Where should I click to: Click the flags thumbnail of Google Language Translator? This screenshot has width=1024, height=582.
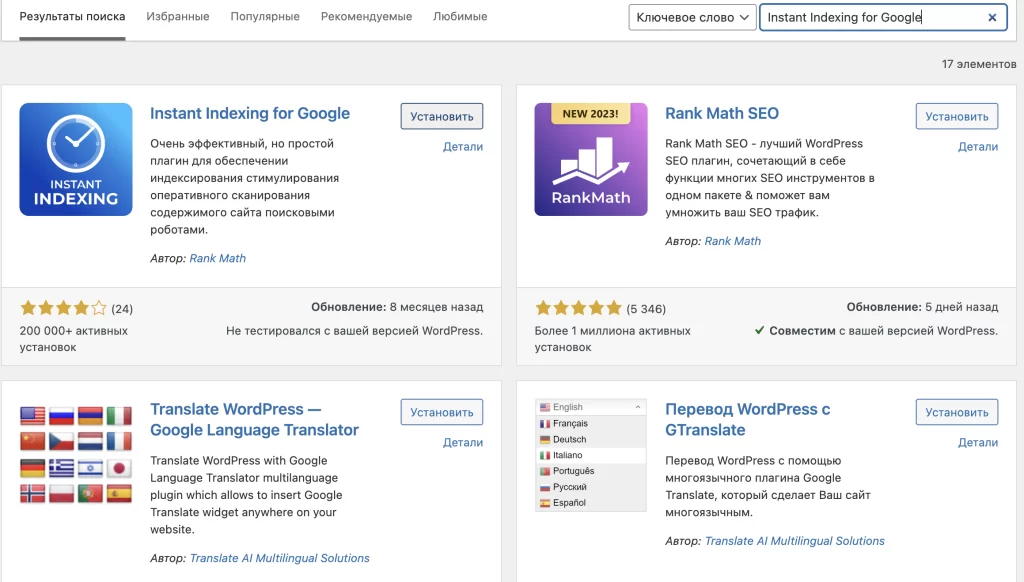click(76, 455)
